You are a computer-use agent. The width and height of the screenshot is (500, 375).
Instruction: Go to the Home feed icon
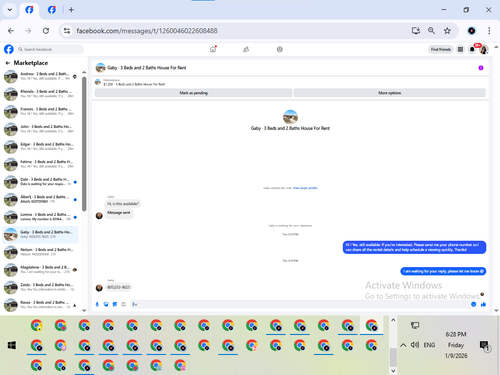(x=213, y=49)
